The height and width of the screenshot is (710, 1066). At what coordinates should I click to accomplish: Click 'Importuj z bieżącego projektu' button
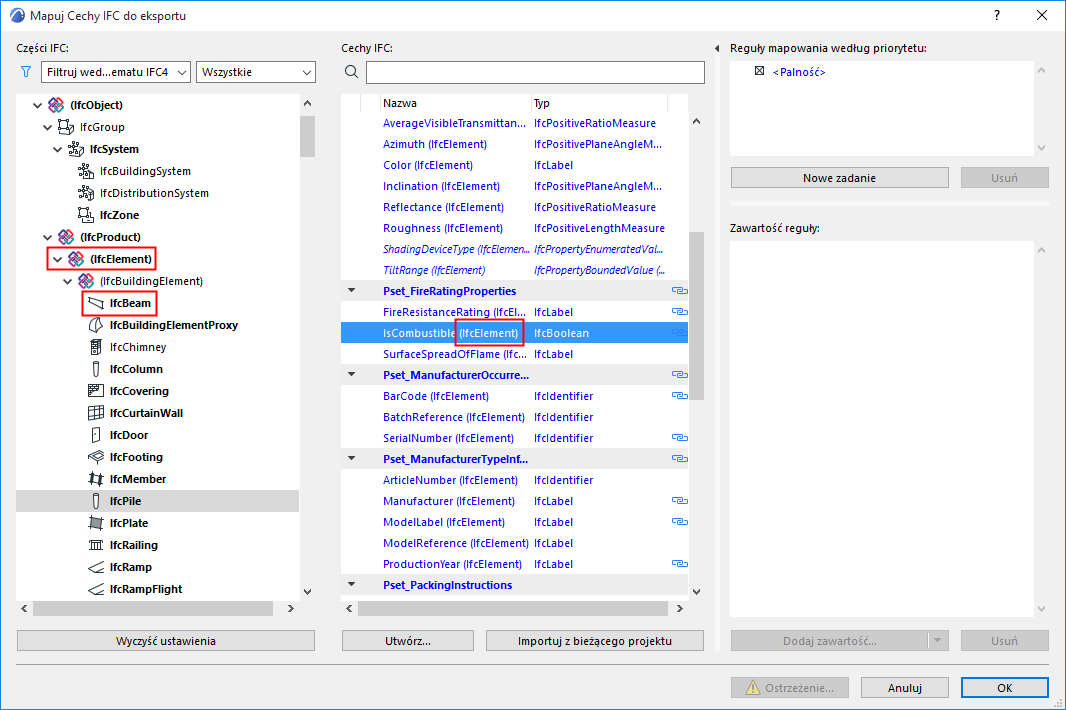(595, 641)
